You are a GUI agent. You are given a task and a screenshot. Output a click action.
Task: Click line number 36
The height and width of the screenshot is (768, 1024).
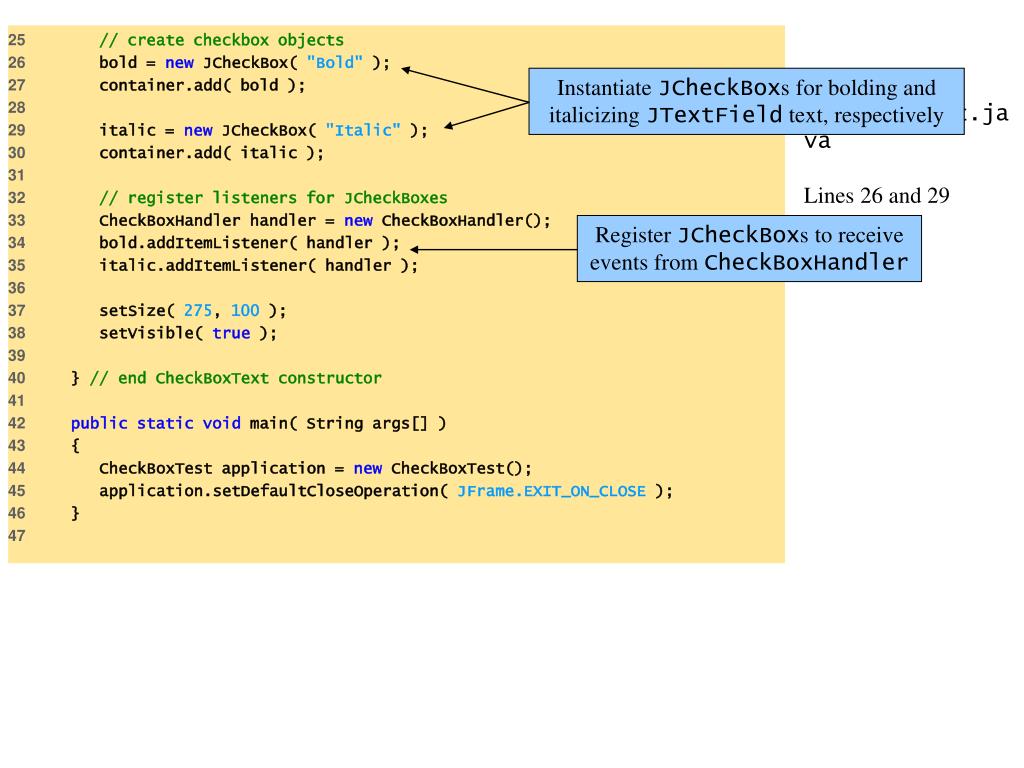pos(16,288)
